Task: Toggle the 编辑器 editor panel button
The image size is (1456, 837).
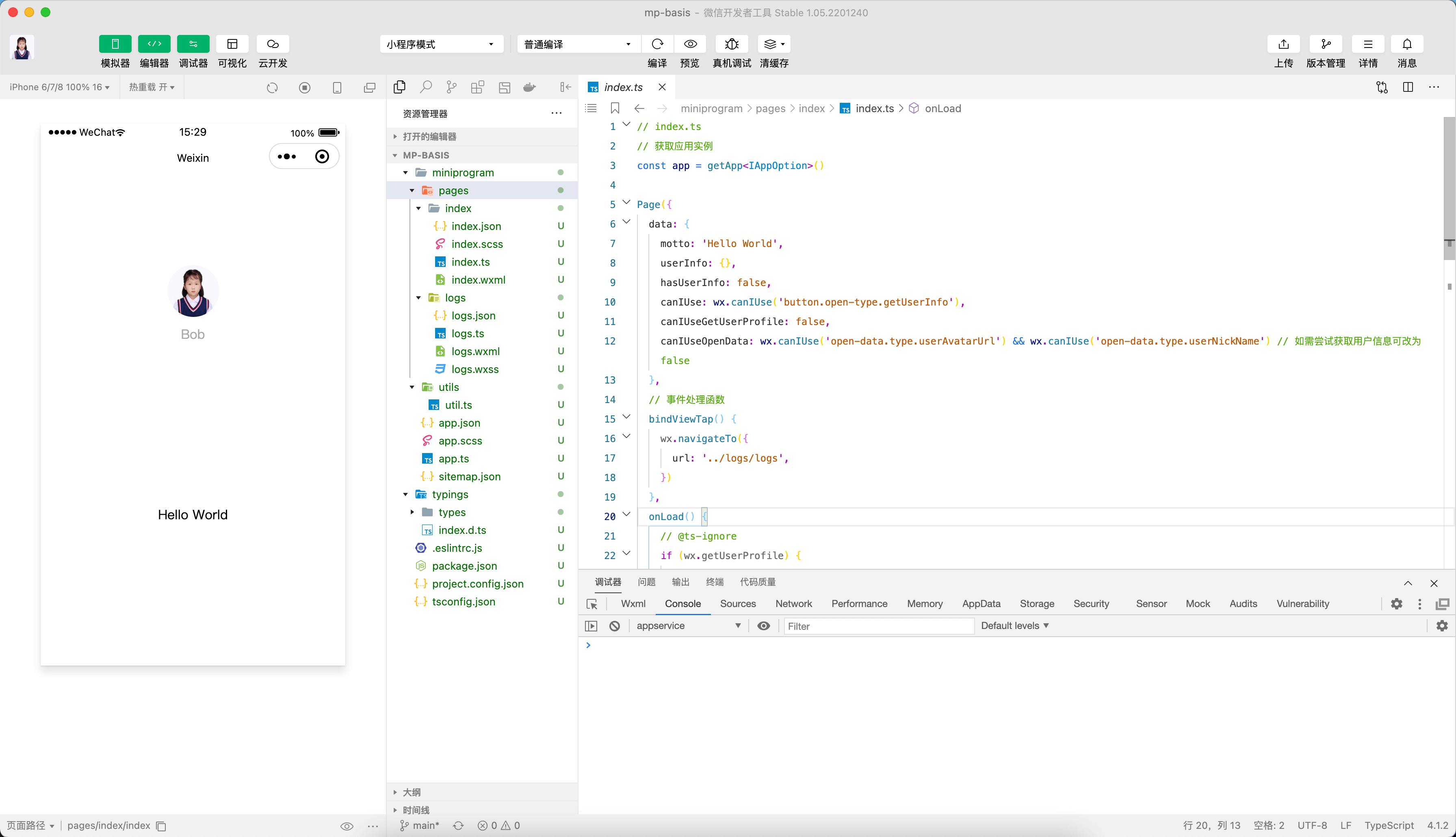Action: point(154,44)
